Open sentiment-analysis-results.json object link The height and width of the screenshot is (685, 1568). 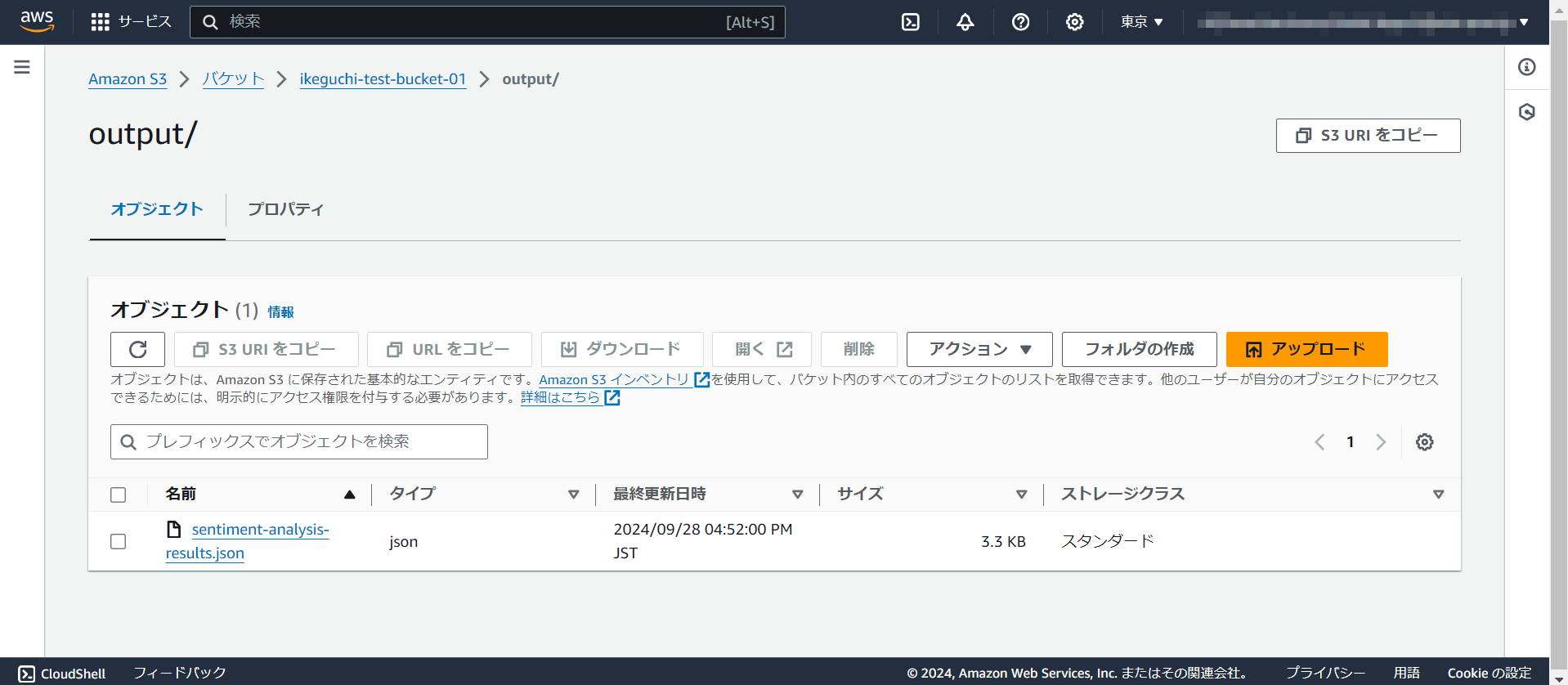pyautogui.click(x=248, y=541)
